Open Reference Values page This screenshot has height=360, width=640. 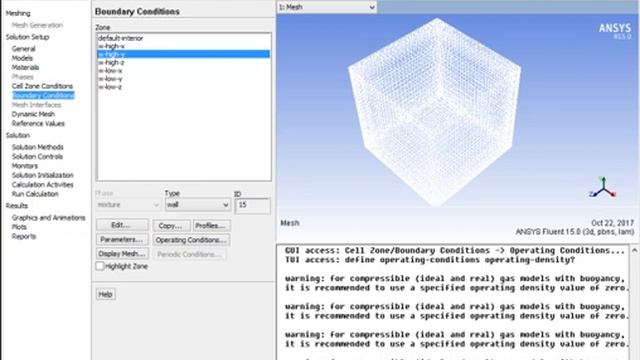[38, 124]
